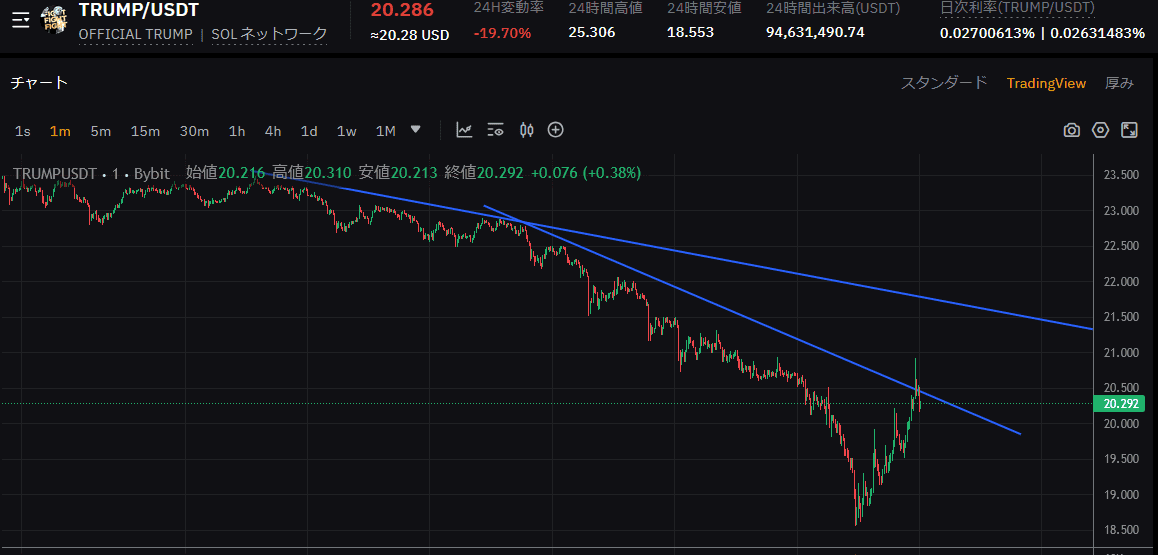Screen dimensions: 1158x555
Task: Choose the 1d timeframe
Action: (x=309, y=131)
